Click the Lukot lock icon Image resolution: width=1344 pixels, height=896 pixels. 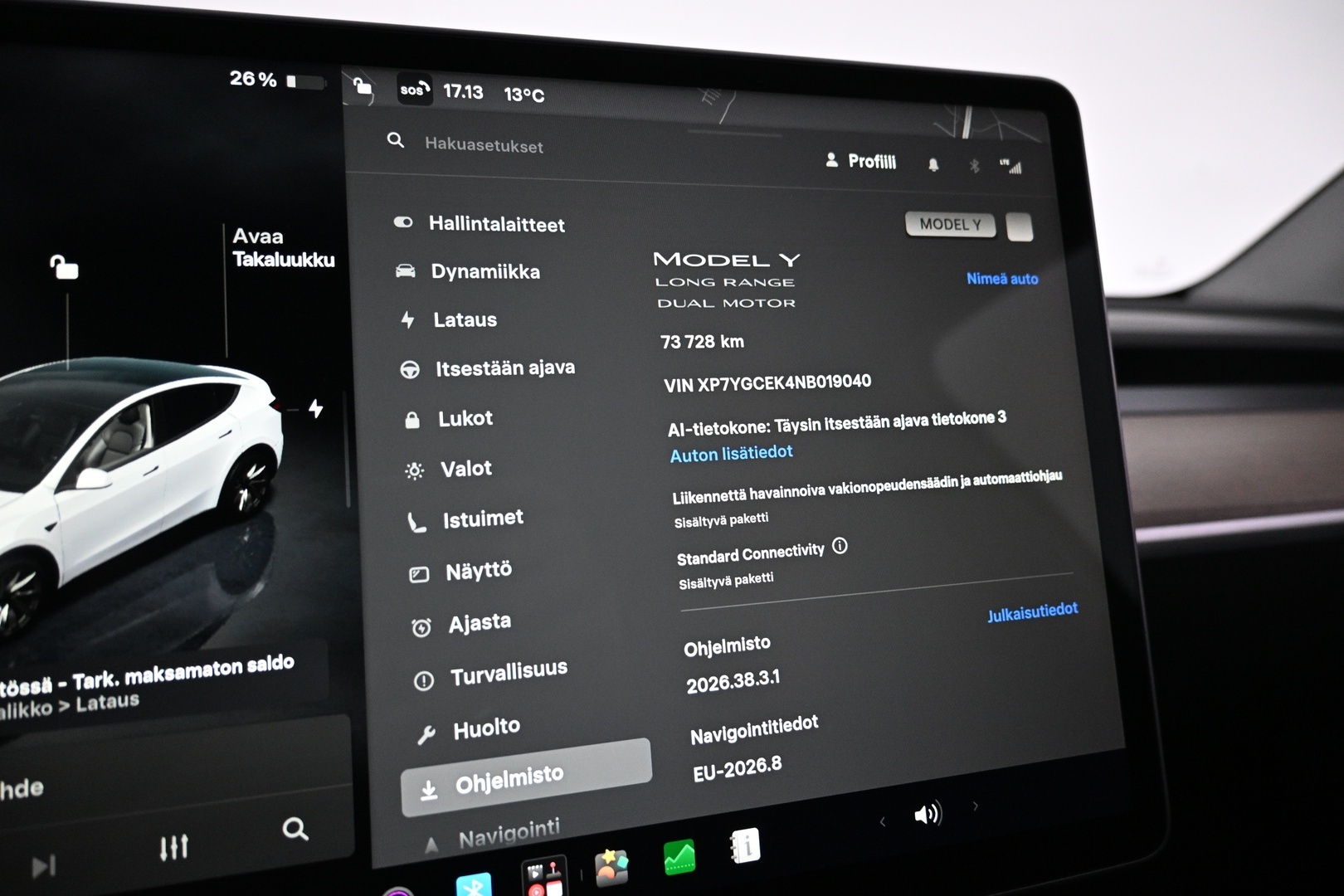tap(411, 421)
